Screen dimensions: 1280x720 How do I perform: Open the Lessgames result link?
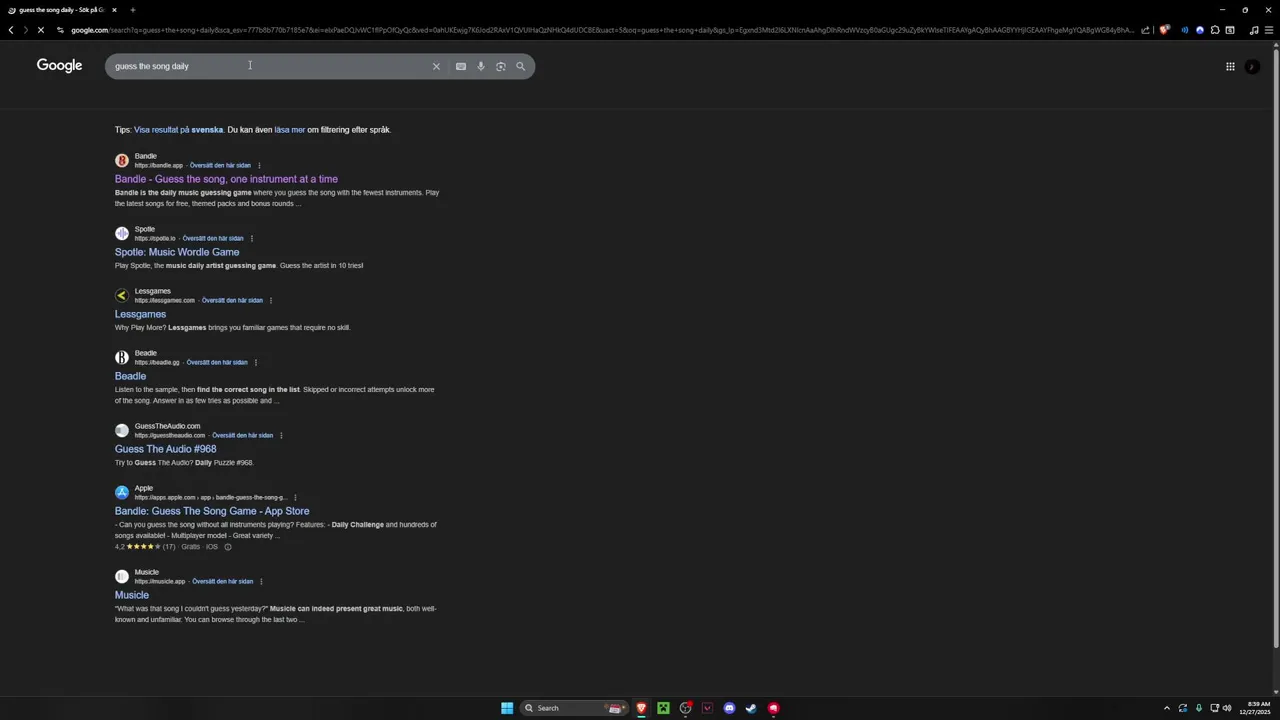click(140, 314)
